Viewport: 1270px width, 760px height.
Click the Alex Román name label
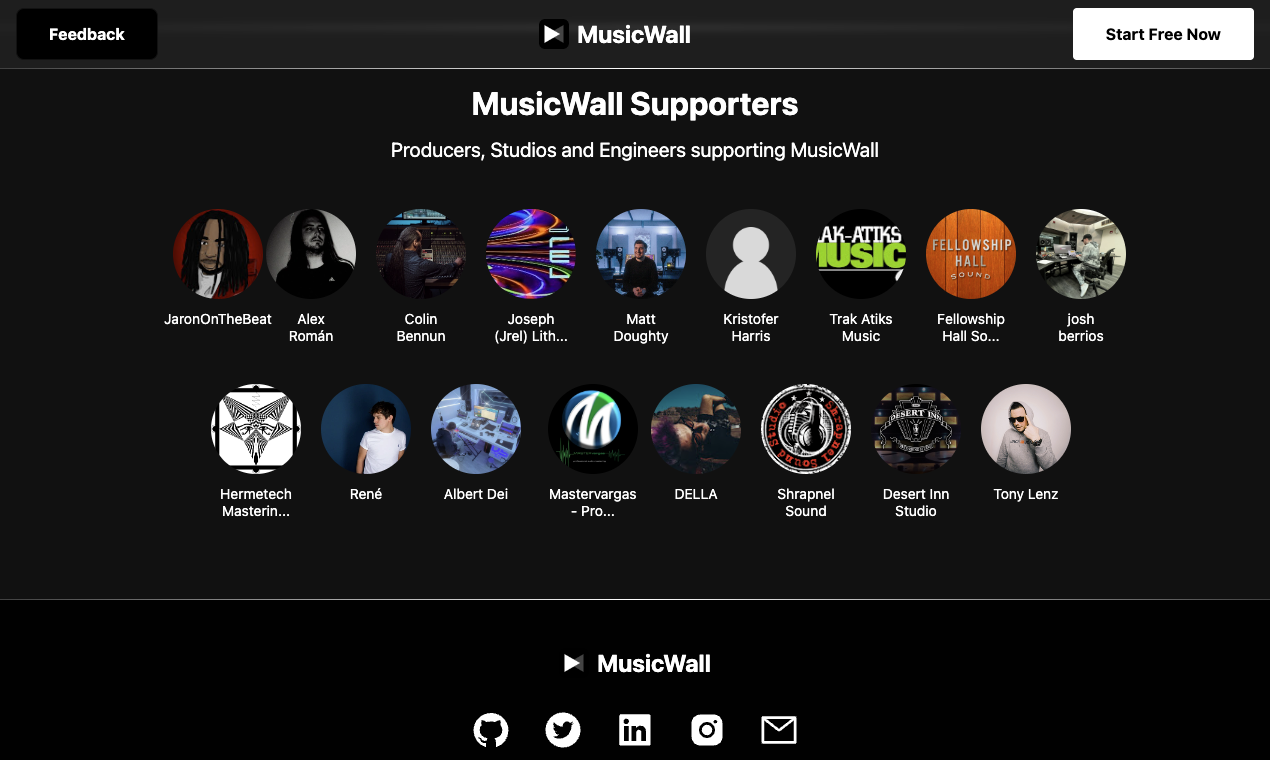coord(311,328)
